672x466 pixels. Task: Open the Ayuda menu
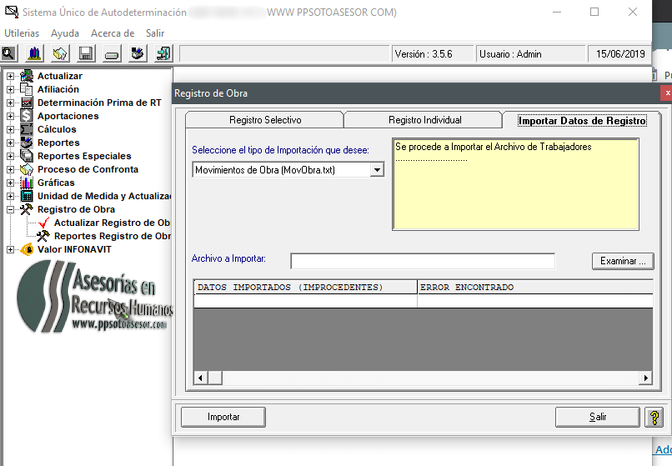(65, 33)
